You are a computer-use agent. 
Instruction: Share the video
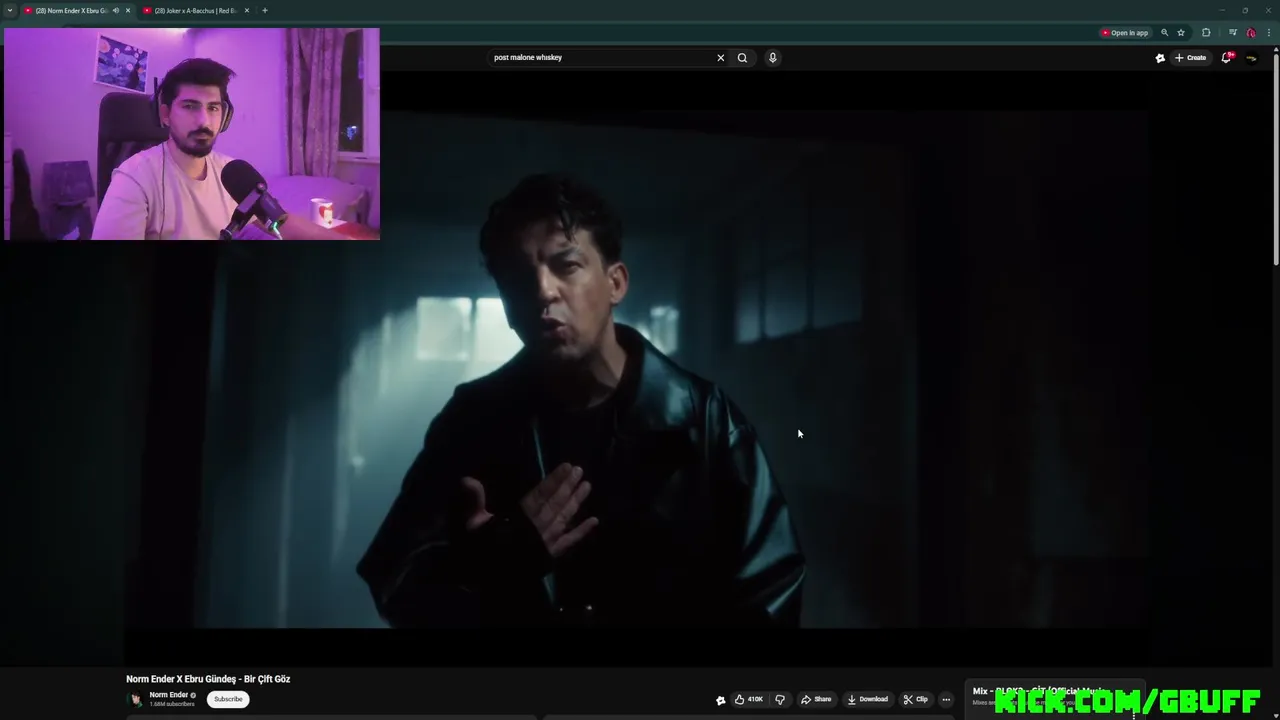click(816, 700)
